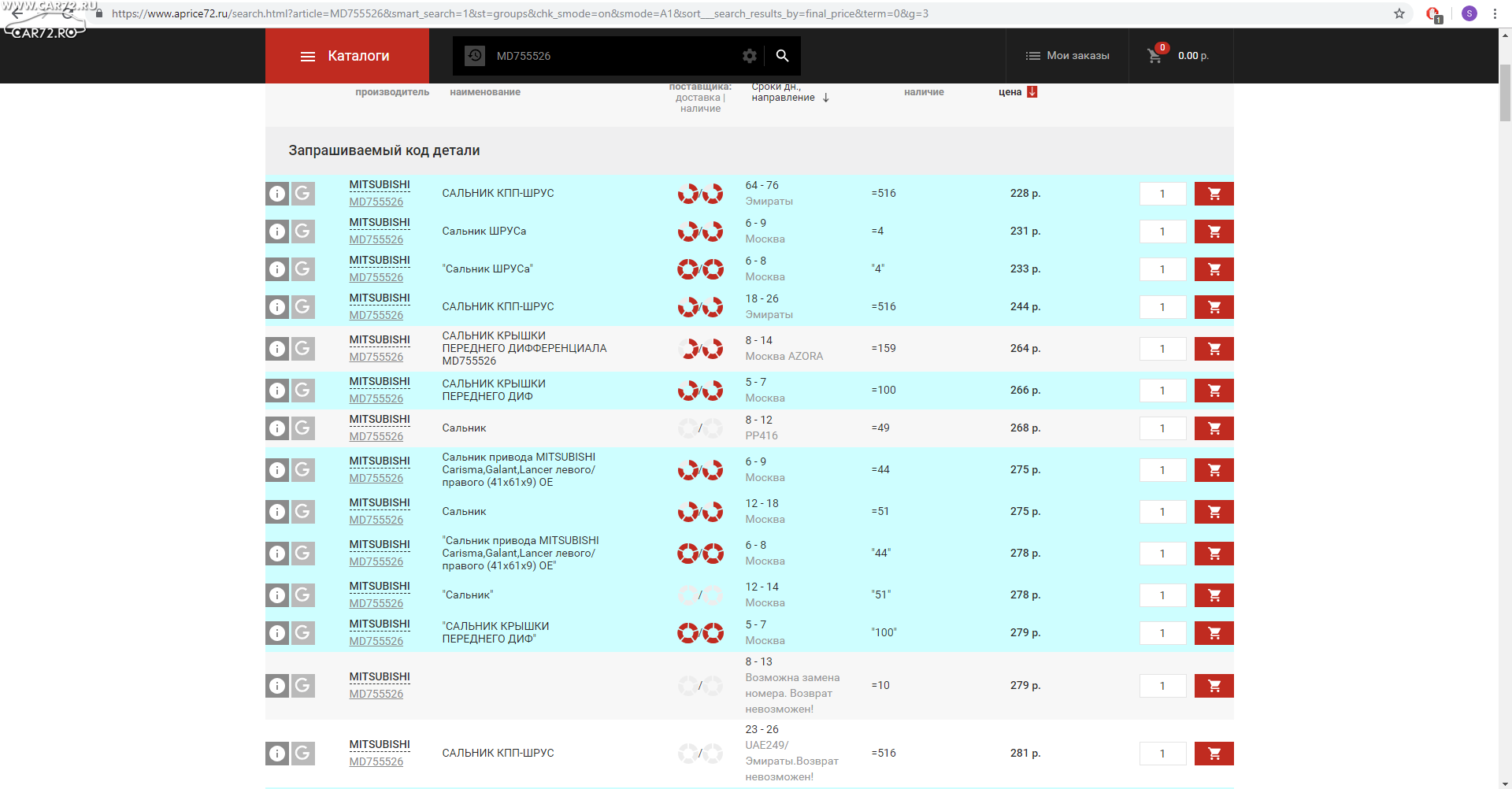The width and height of the screenshot is (1512, 789).
Task: Click the наличие column header
Action: [924, 92]
